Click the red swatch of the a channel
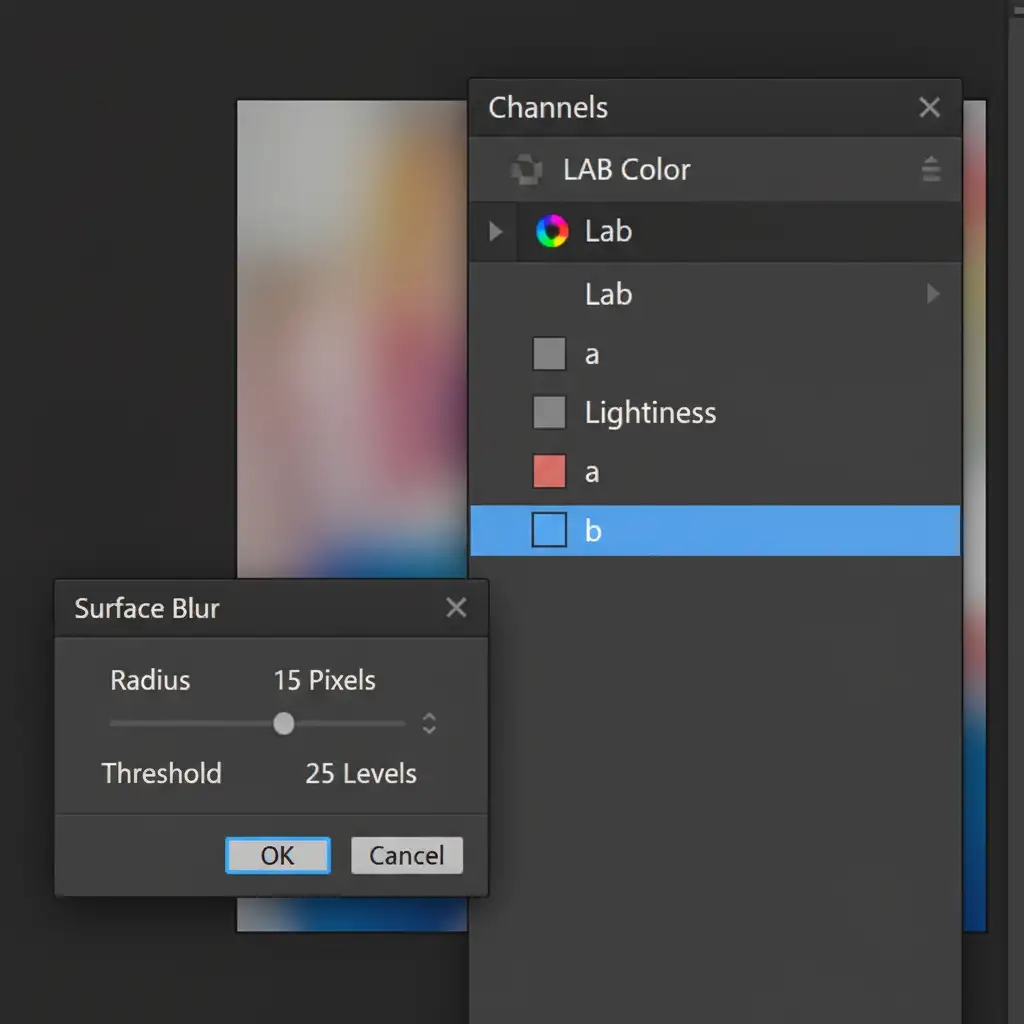Screen dimensions: 1024x1024 pos(549,471)
